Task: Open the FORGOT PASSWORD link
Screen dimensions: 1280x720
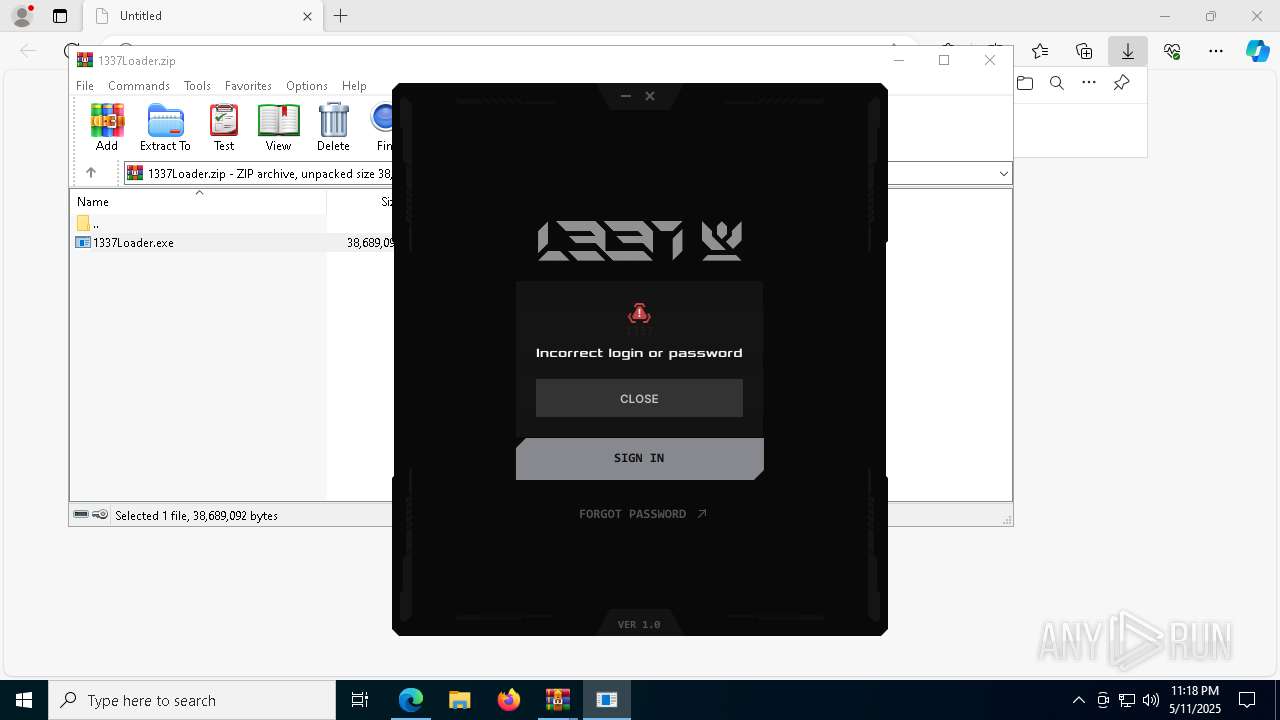Action: (643, 514)
